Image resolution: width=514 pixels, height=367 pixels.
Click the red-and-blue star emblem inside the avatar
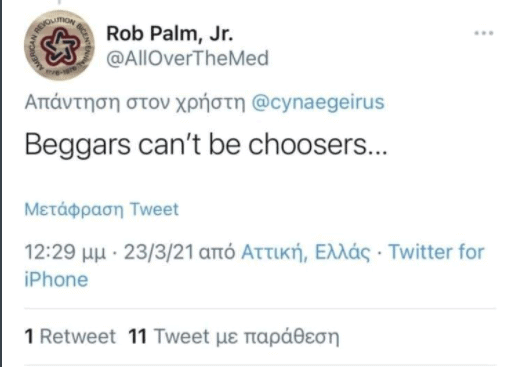click(x=60, y=46)
